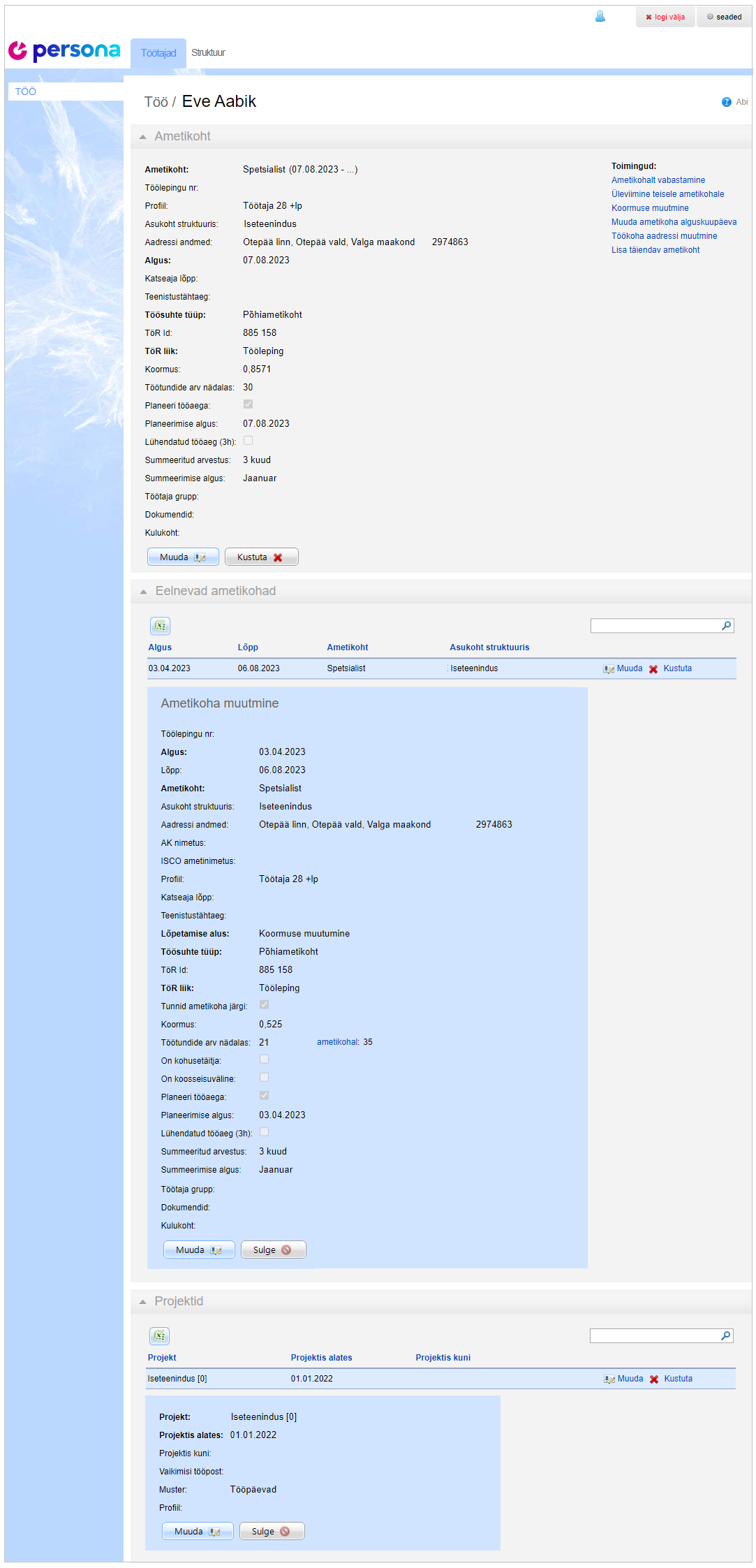Collapse the Projektid section

143,1302
